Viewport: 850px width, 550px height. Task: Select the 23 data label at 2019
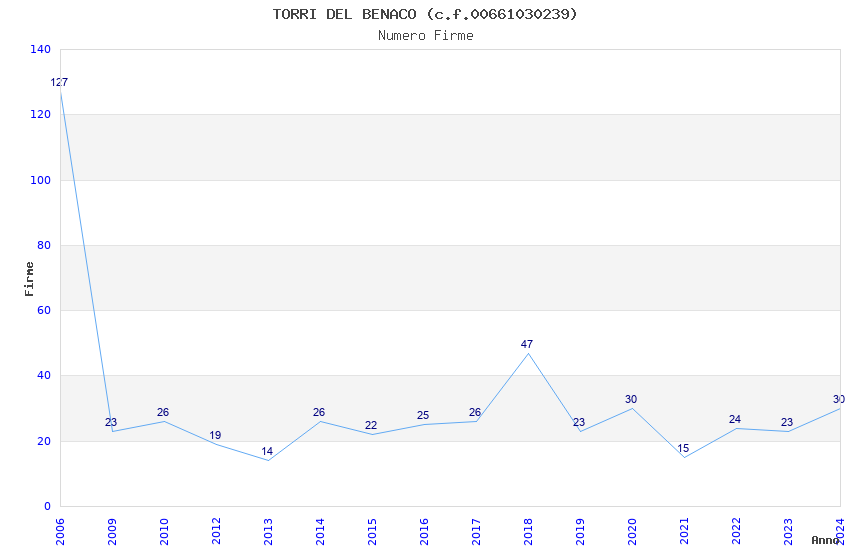[578, 422]
